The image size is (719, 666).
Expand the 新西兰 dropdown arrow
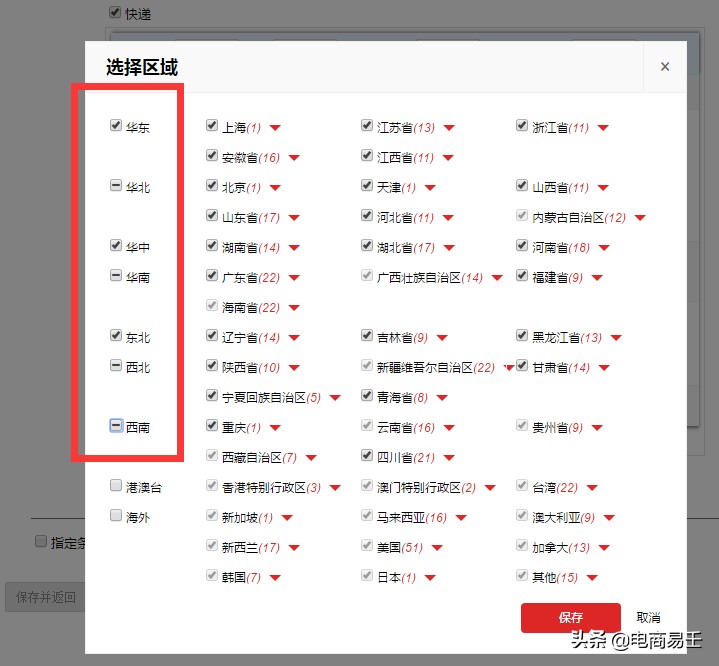(294, 548)
